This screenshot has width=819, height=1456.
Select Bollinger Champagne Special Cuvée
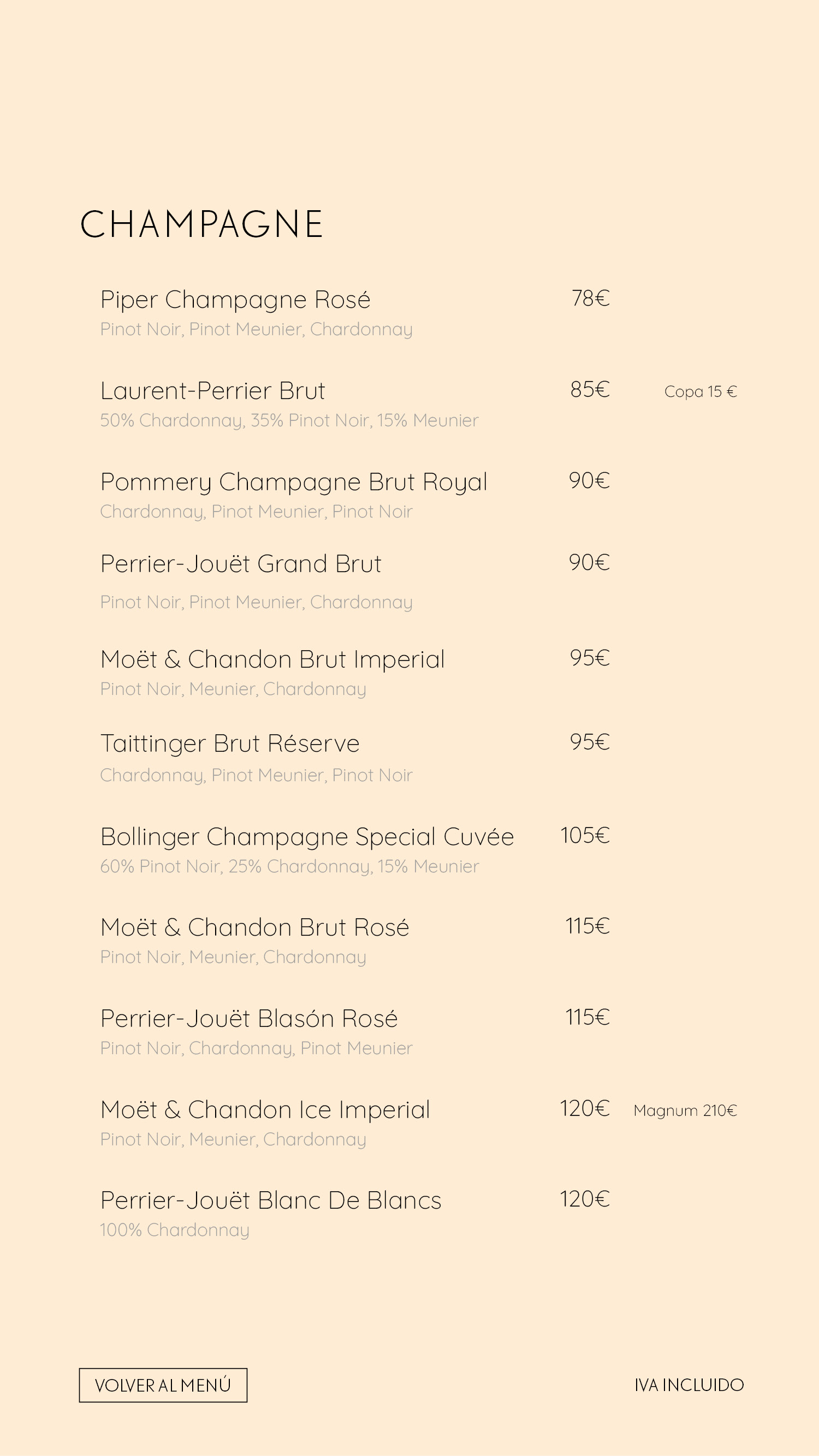click(x=307, y=836)
